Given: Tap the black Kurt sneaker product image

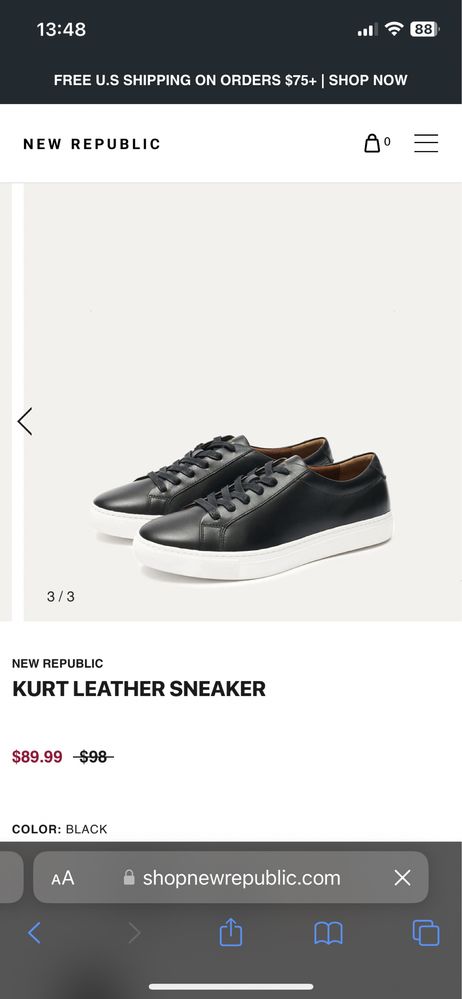Looking at the screenshot, I should click(x=242, y=507).
